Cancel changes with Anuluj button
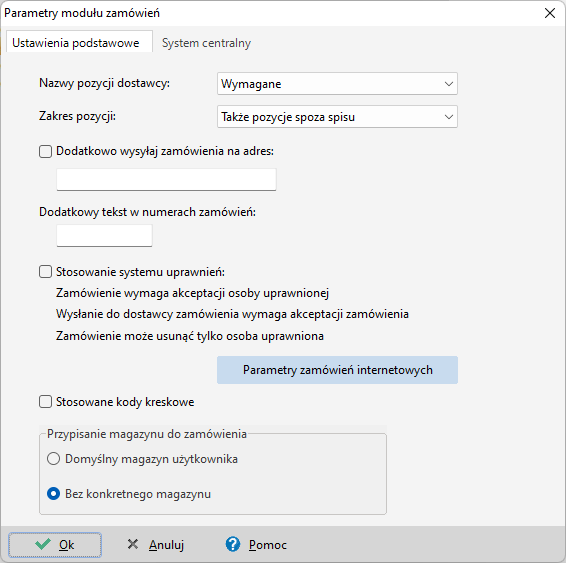Image resolution: width=566 pixels, height=563 pixels. [x=156, y=545]
